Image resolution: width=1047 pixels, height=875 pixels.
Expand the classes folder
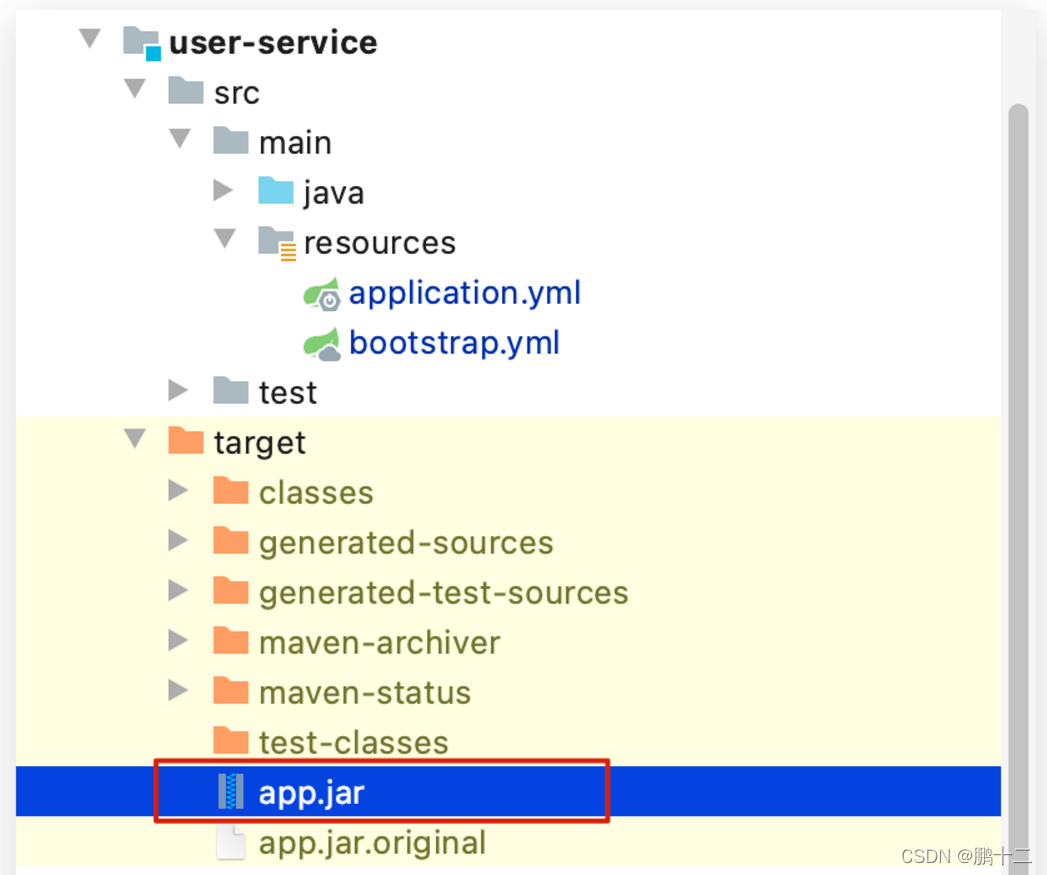tap(178, 490)
